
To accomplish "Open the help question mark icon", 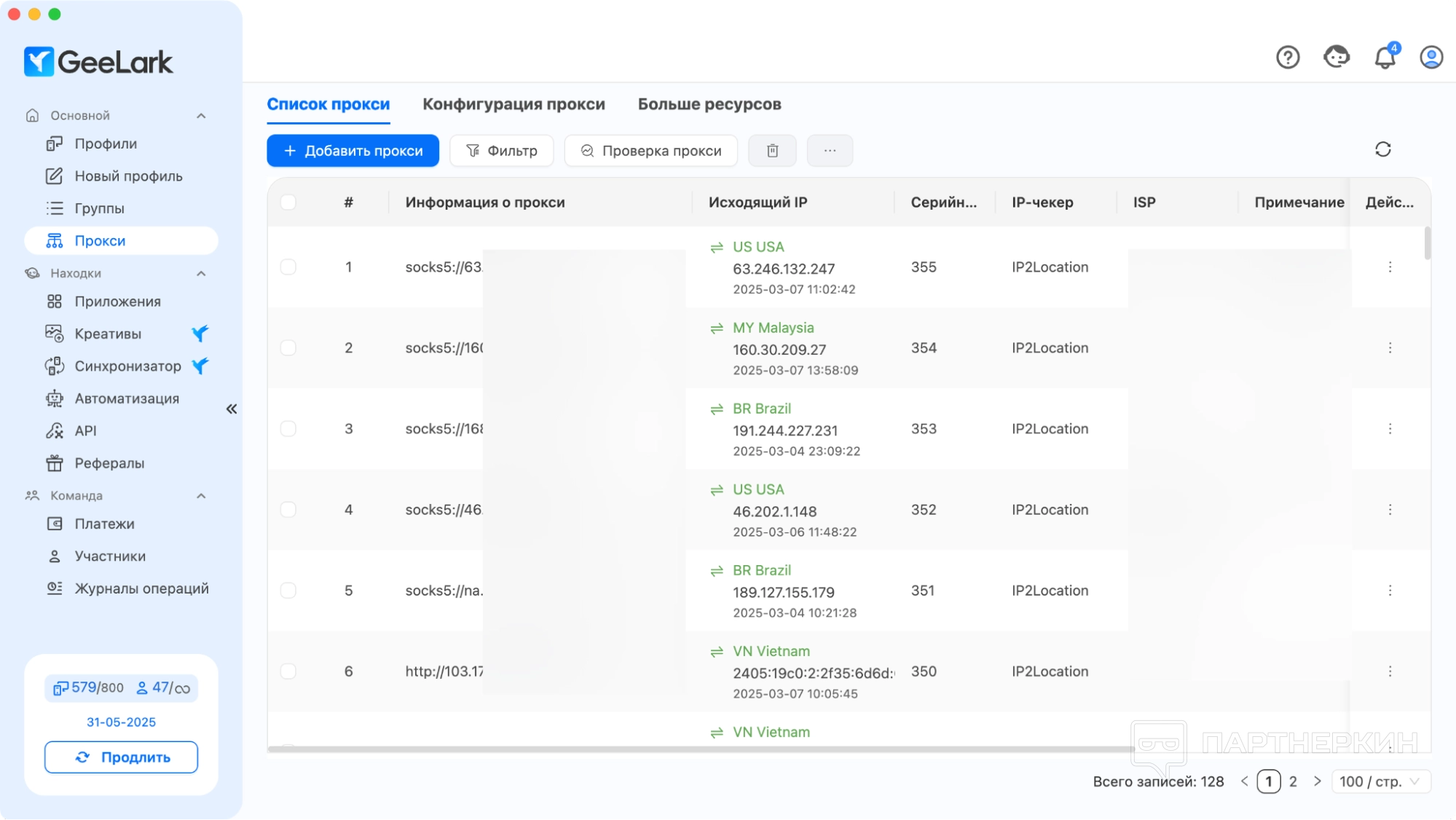I will (1287, 57).
